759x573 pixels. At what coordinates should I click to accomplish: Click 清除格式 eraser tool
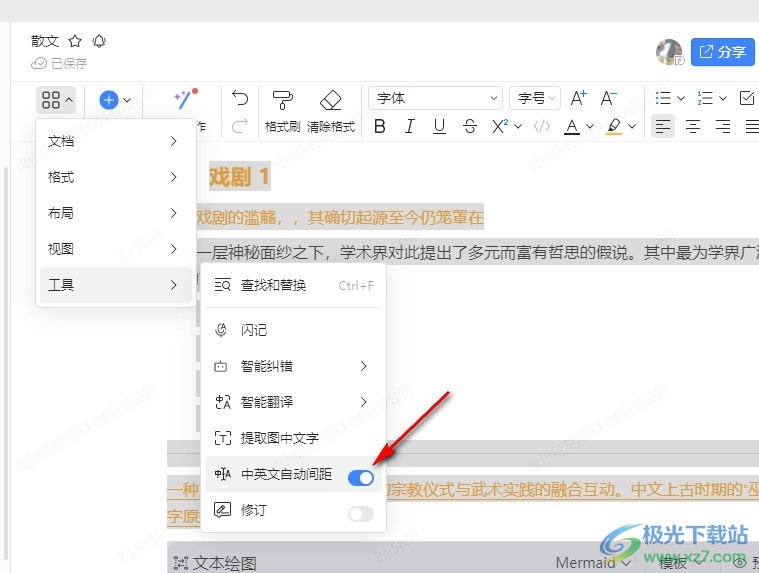point(331,112)
